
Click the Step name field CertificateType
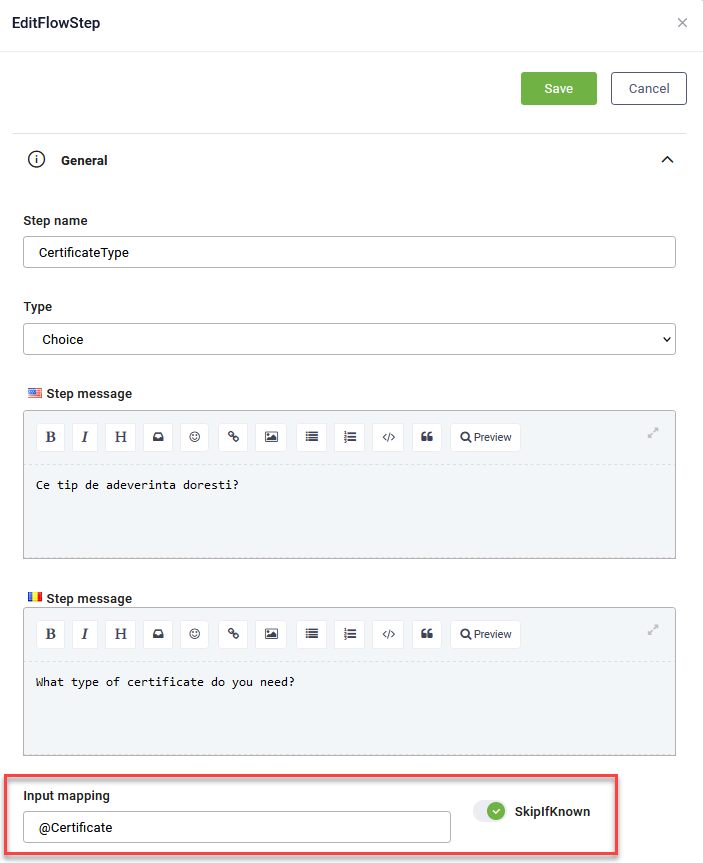(x=349, y=252)
